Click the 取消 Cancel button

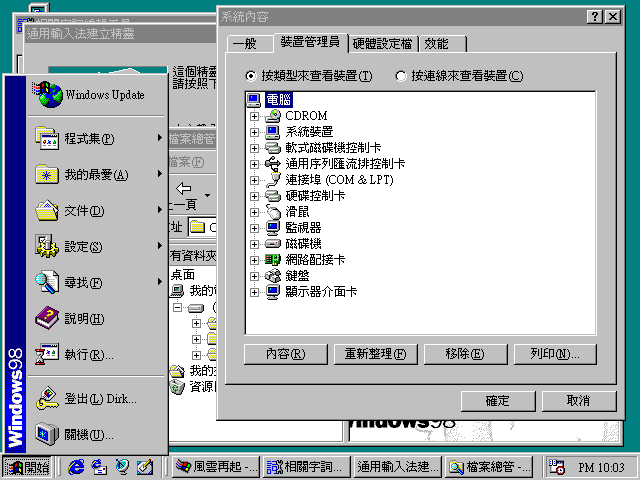point(579,401)
